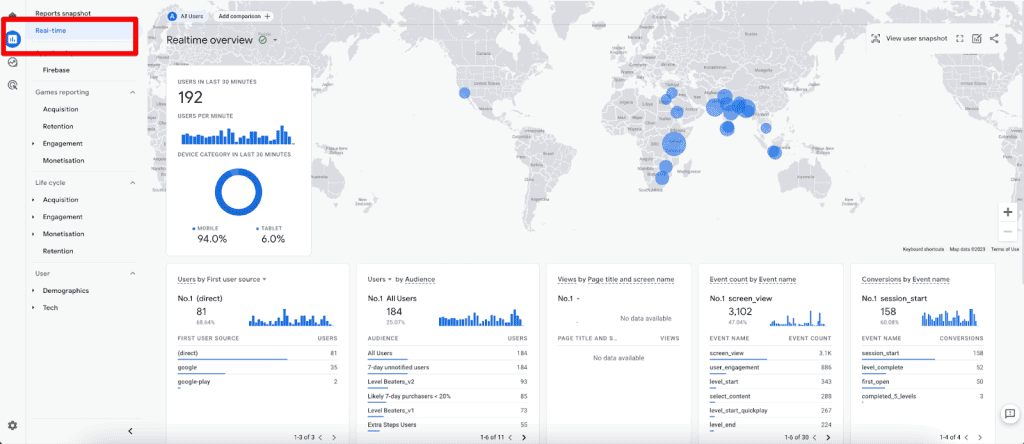Open the customize report pencil icon

(977, 39)
